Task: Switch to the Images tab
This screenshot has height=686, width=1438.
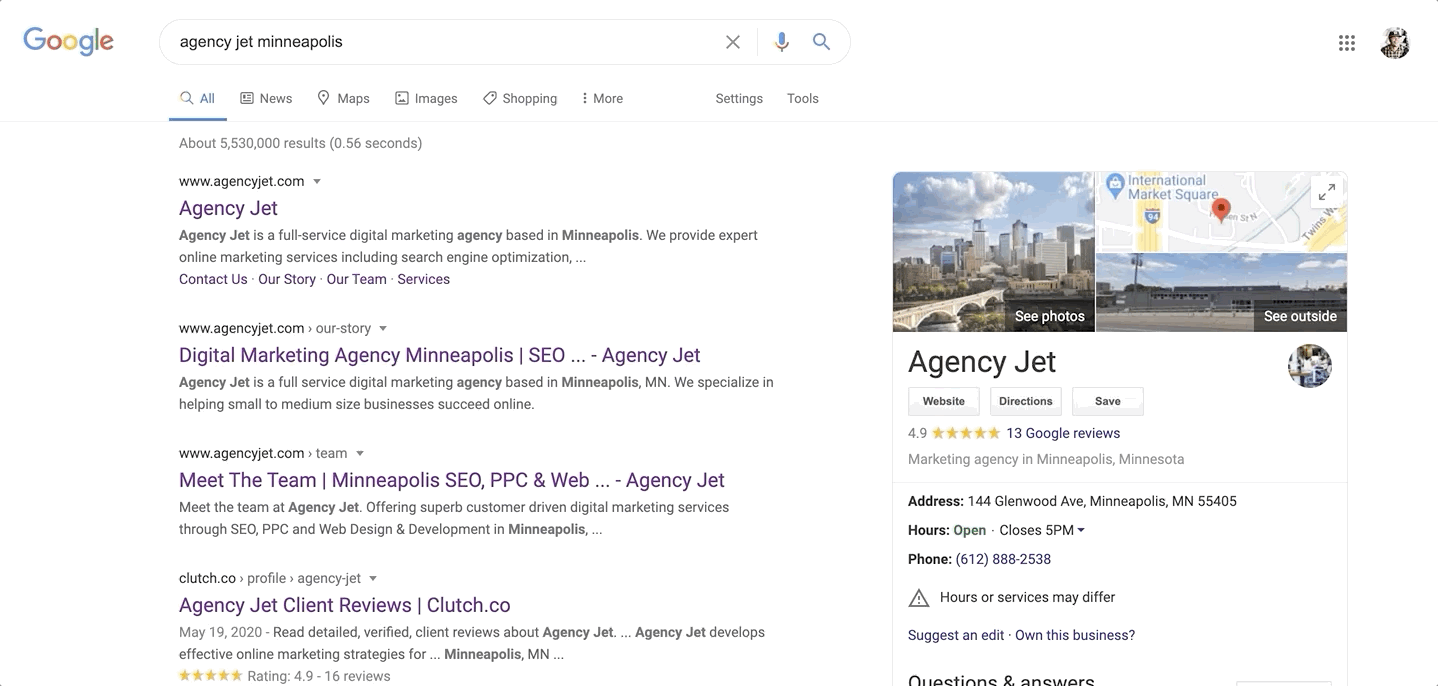Action: (426, 98)
